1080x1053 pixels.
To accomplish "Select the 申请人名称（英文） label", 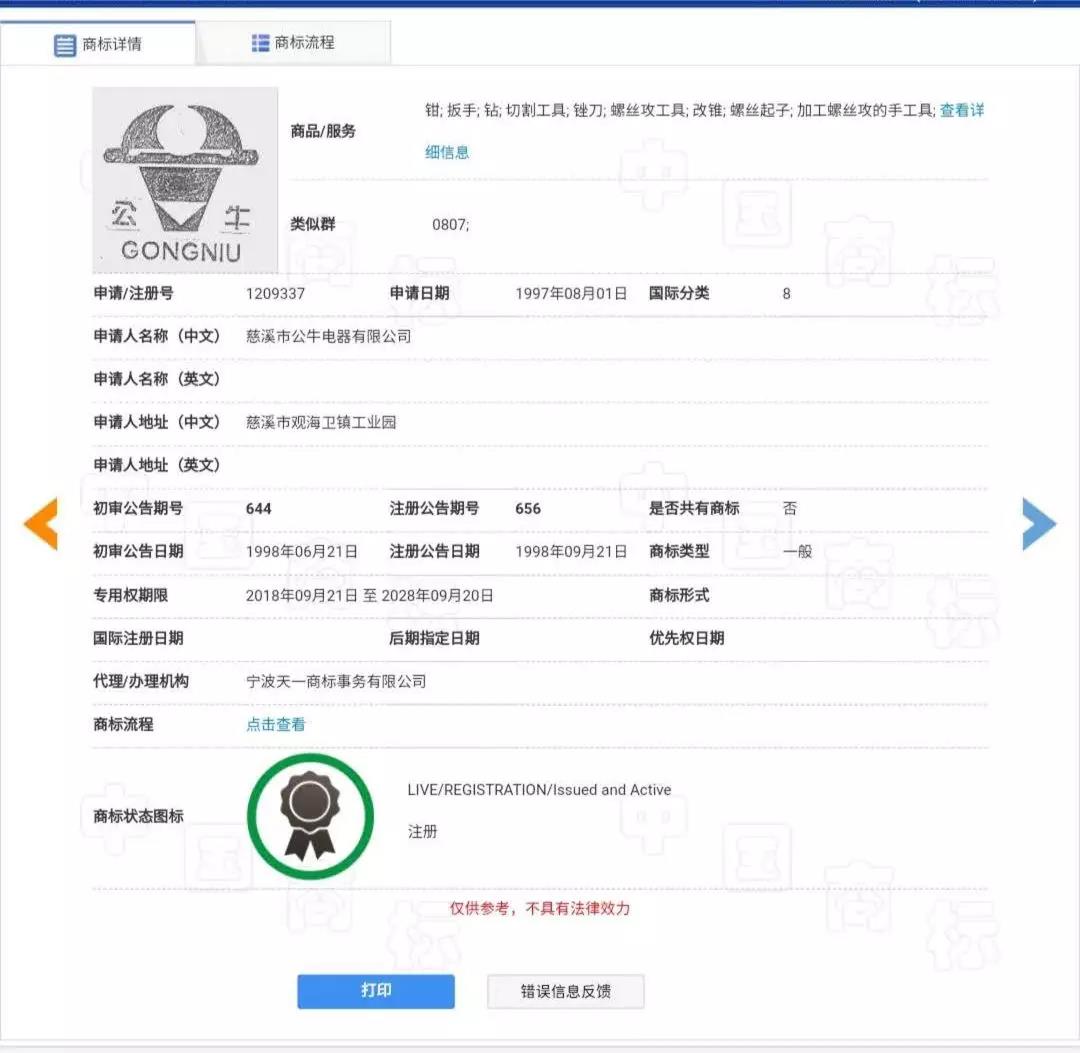I will [x=156, y=379].
